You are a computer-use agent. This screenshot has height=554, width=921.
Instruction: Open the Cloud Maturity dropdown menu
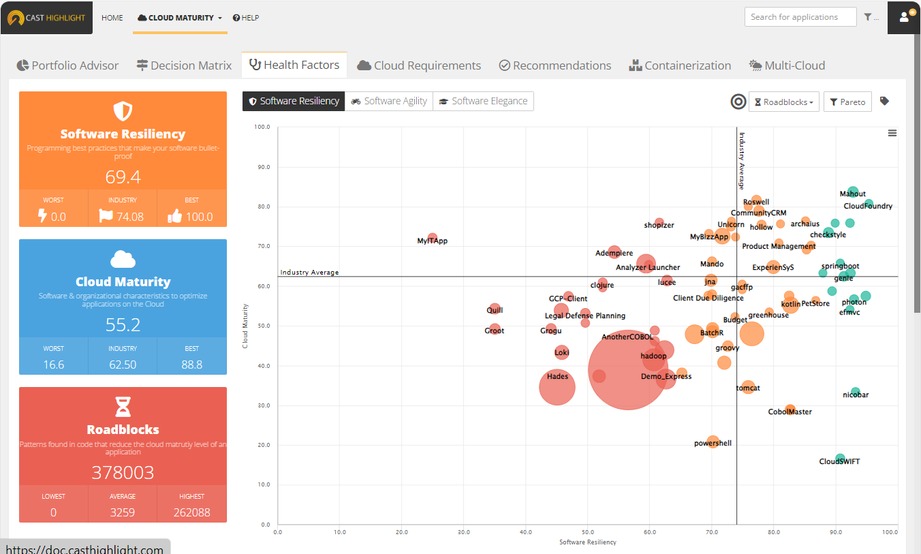[x=180, y=18]
